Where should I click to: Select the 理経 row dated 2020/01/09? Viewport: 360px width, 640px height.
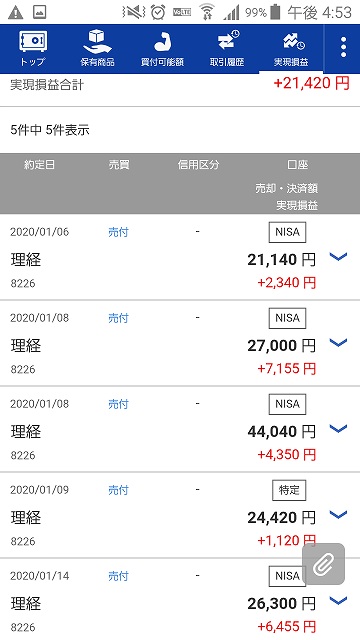click(180, 515)
